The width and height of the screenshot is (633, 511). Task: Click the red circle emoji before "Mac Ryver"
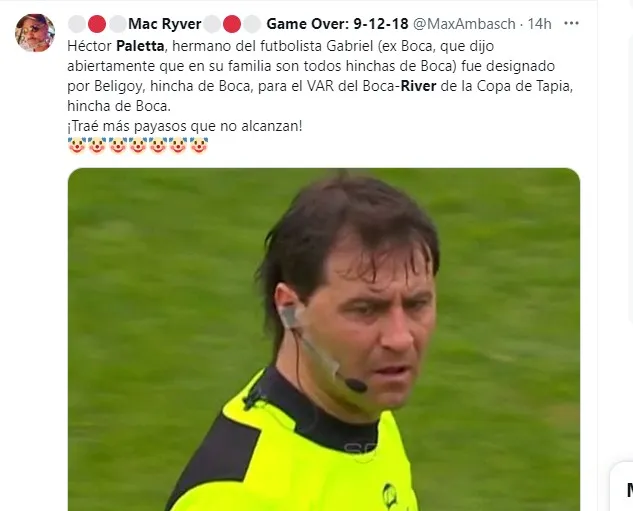97,24
